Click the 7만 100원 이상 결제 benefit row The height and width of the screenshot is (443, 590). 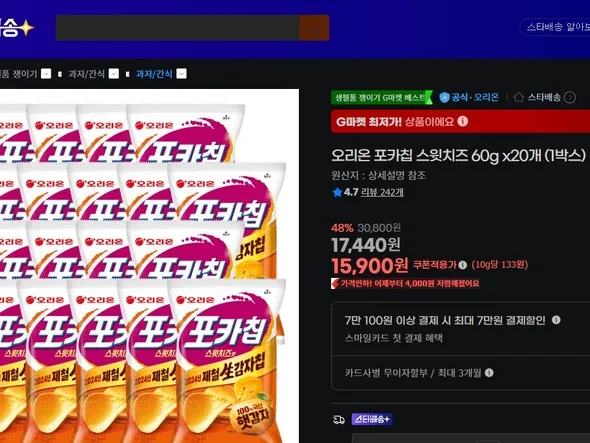tap(461, 329)
